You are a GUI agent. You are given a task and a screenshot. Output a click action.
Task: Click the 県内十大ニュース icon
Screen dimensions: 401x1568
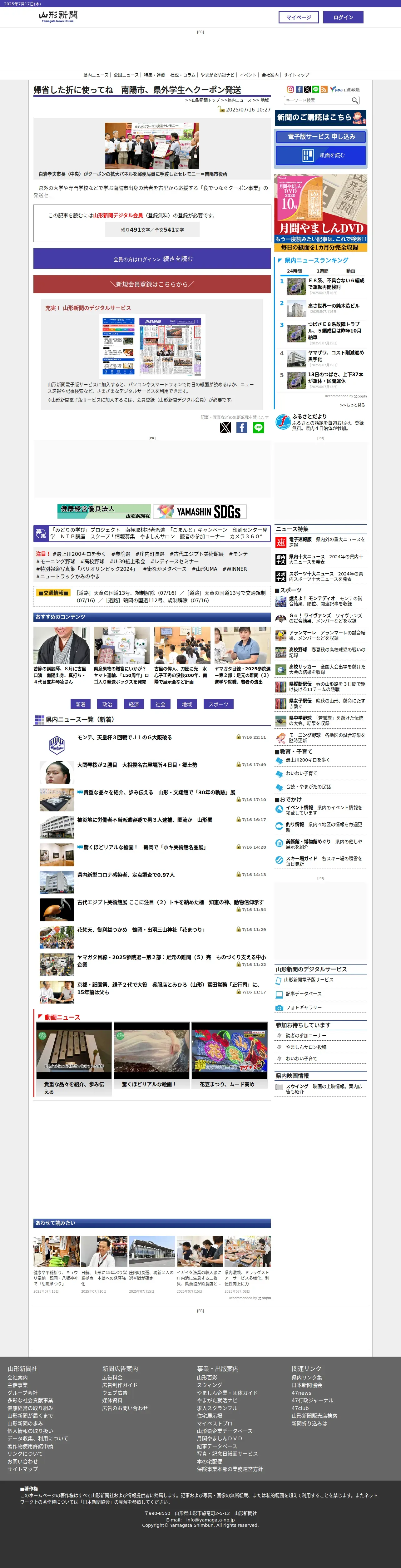(280, 560)
